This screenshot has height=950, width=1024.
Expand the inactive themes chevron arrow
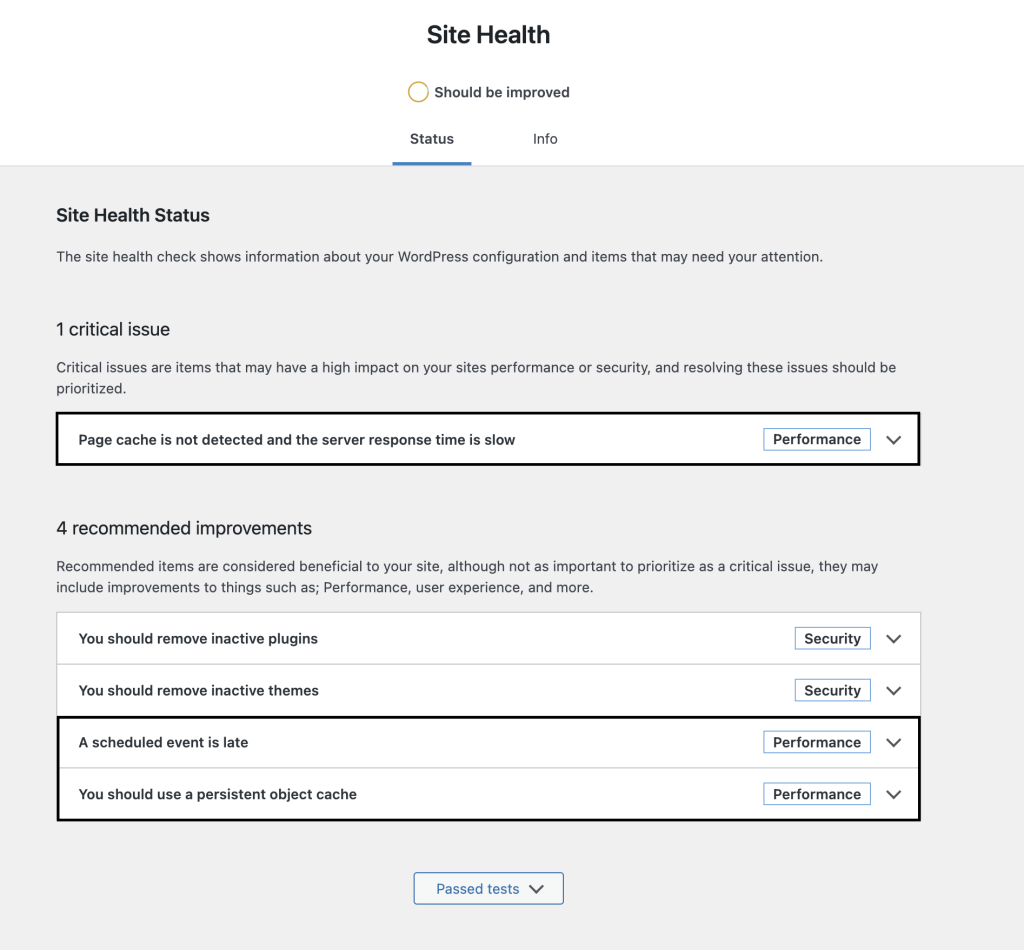pos(894,691)
